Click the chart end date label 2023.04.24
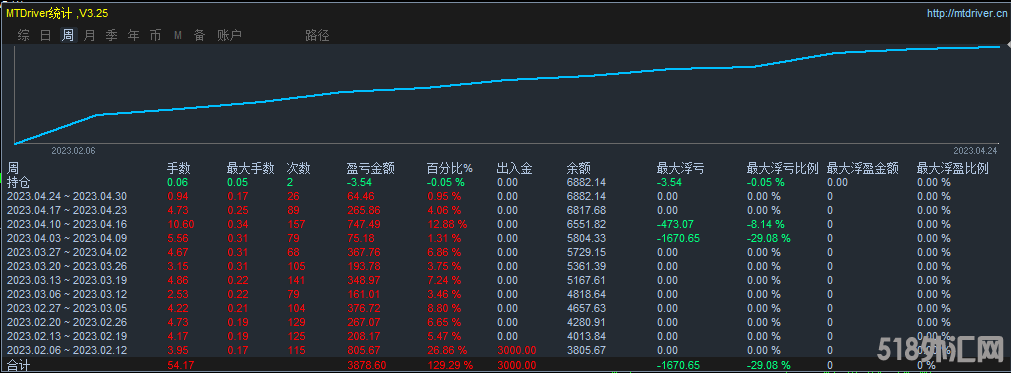The height and width of the screenshot is (373, 1011). tap(975, 150)
